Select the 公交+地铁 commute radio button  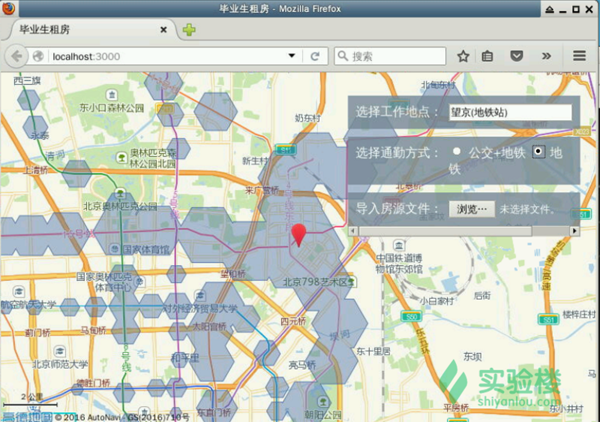tap(457, 152)
